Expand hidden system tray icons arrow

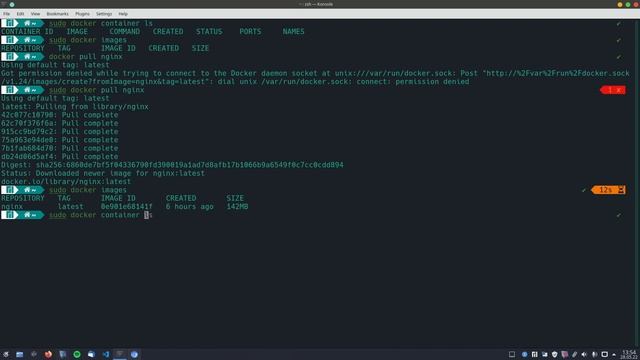pos(614,354)
